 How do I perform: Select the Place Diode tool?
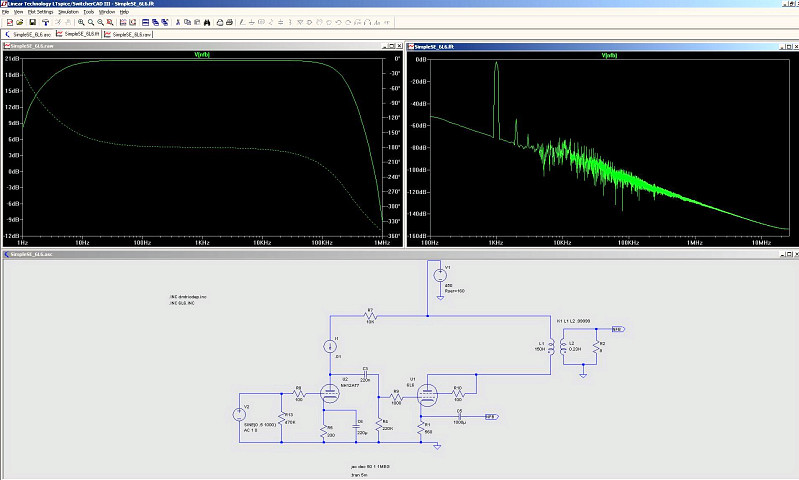click(x=300, y=22)
